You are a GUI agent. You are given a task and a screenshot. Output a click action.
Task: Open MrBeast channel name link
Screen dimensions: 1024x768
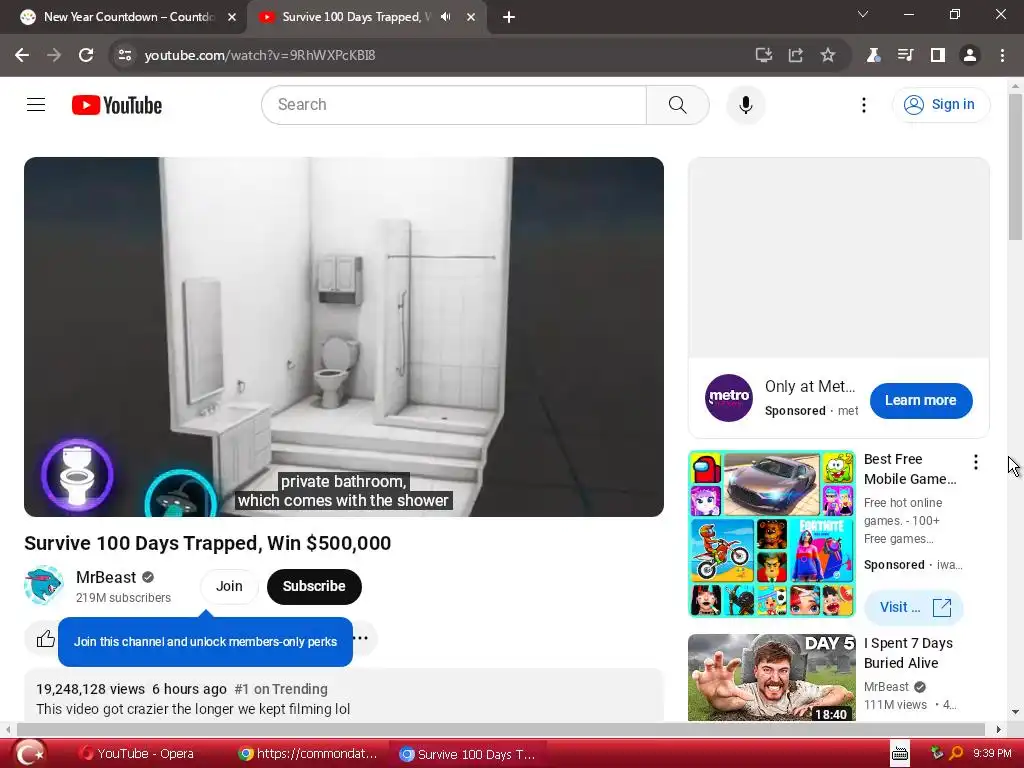point(106,577)
